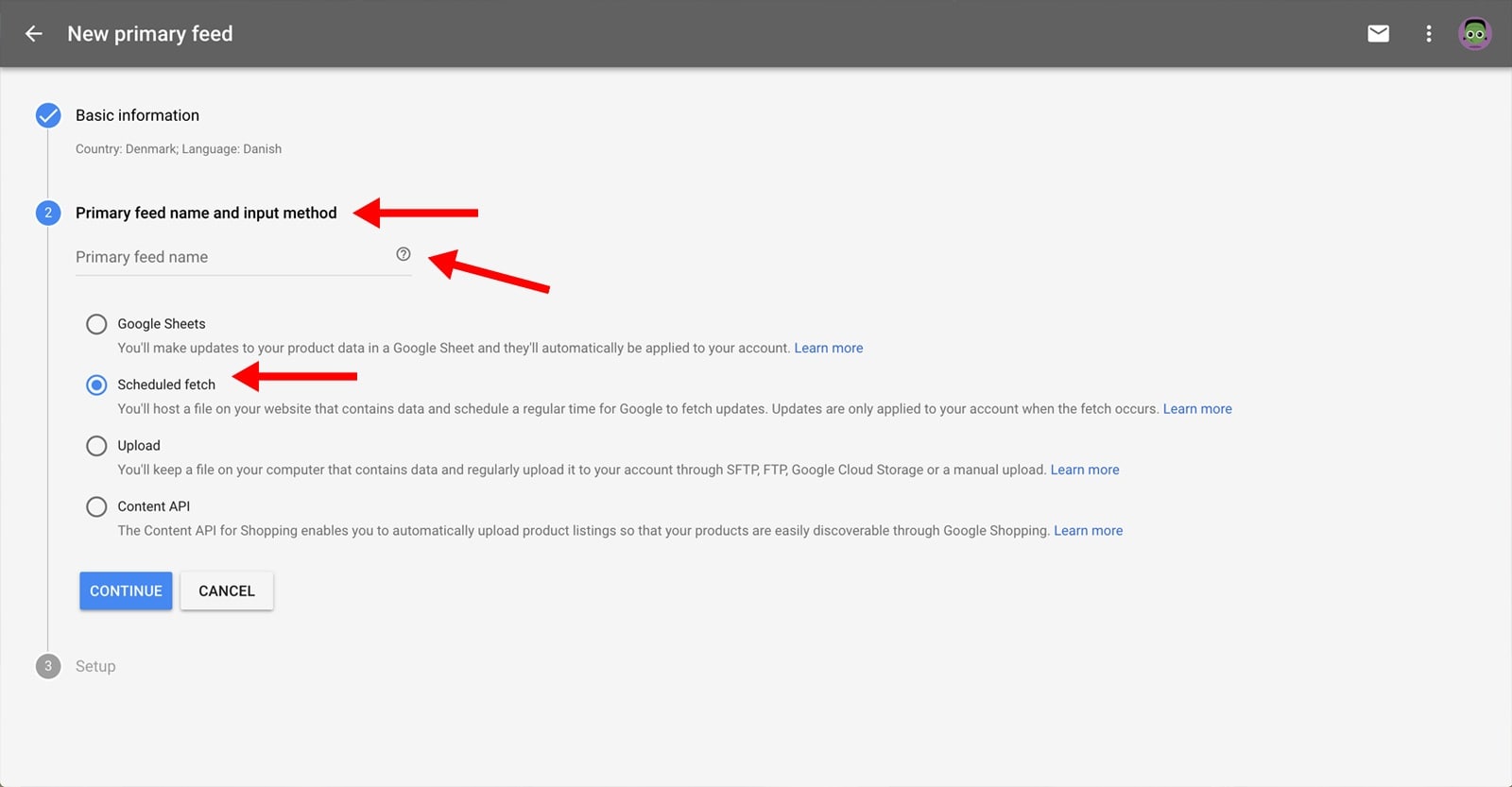The height and width of the screenshot is (787, 1512).
Task: Open the user account avatar
Action: 1475,34
